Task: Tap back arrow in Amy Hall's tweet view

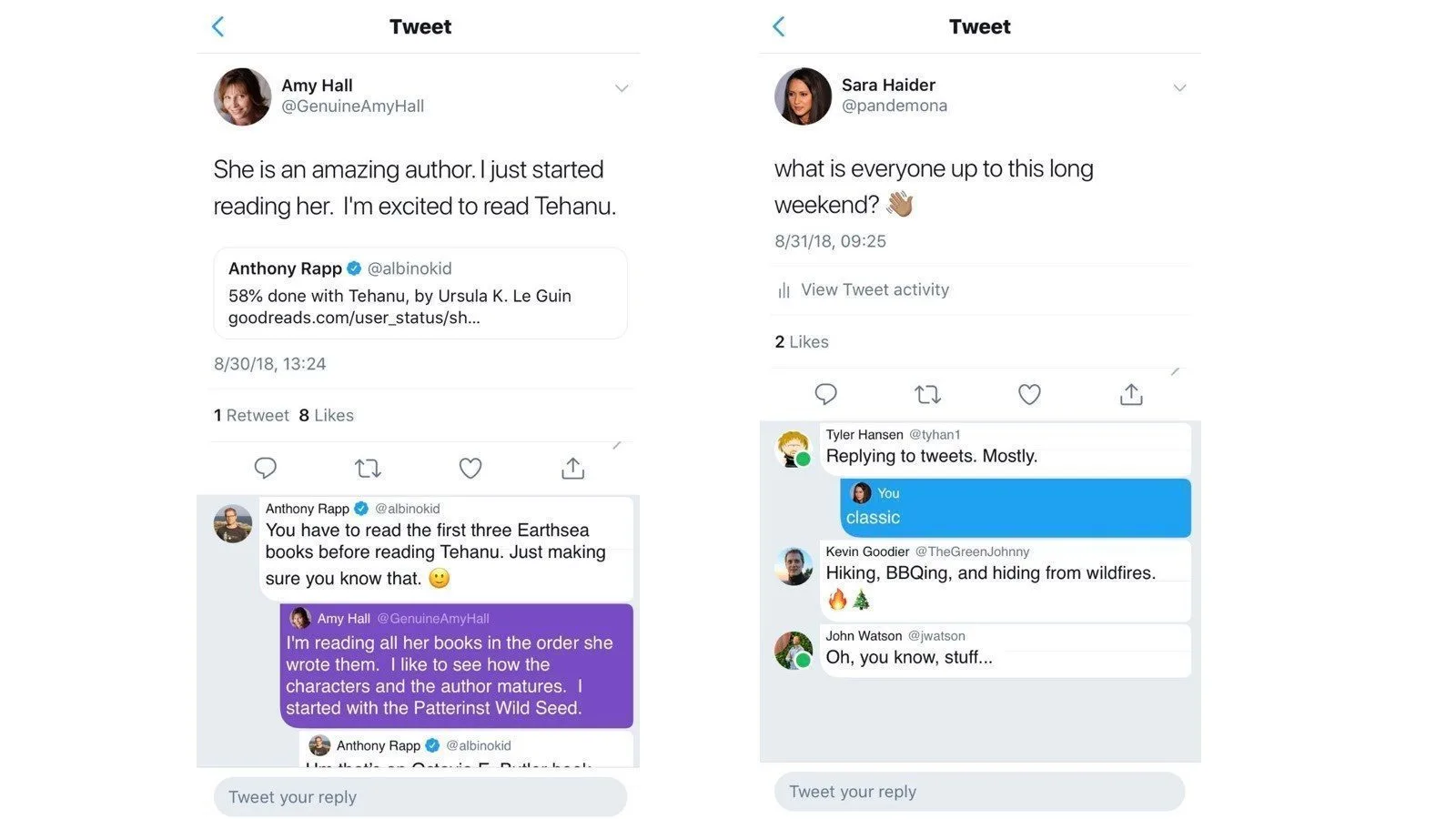Action: 217,26
